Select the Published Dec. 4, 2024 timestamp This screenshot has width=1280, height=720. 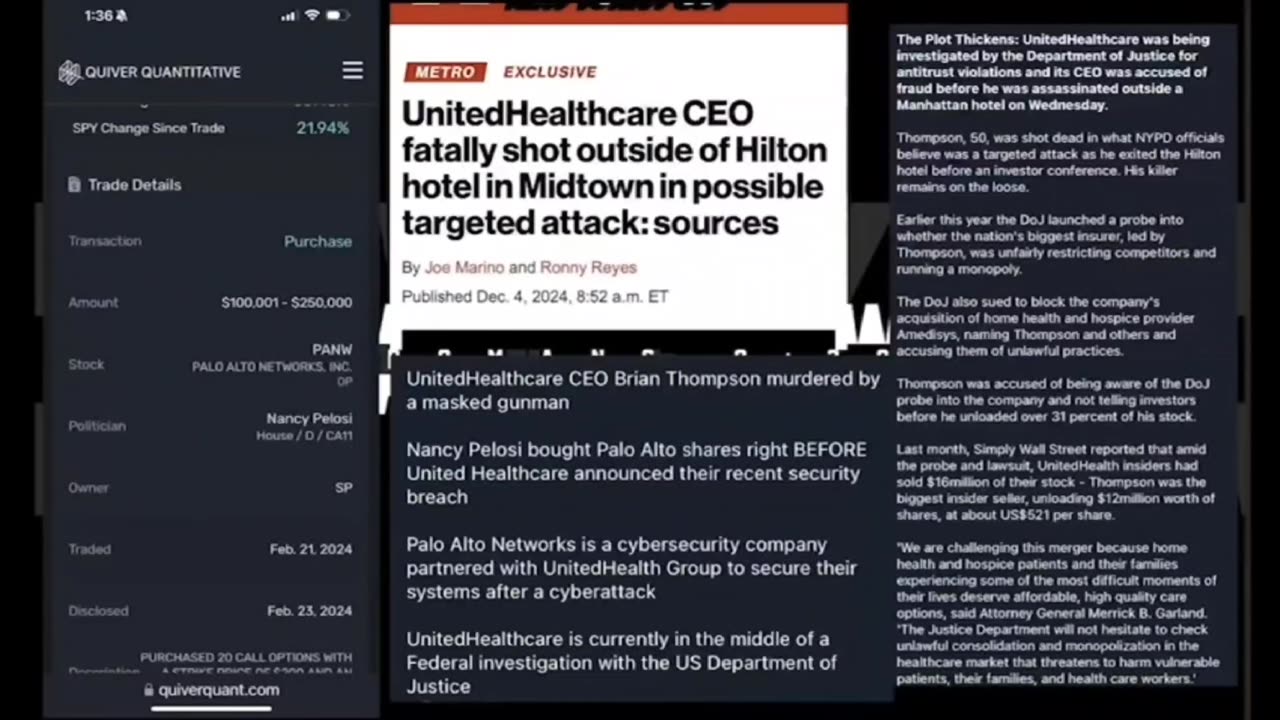(x=535, y=296)
